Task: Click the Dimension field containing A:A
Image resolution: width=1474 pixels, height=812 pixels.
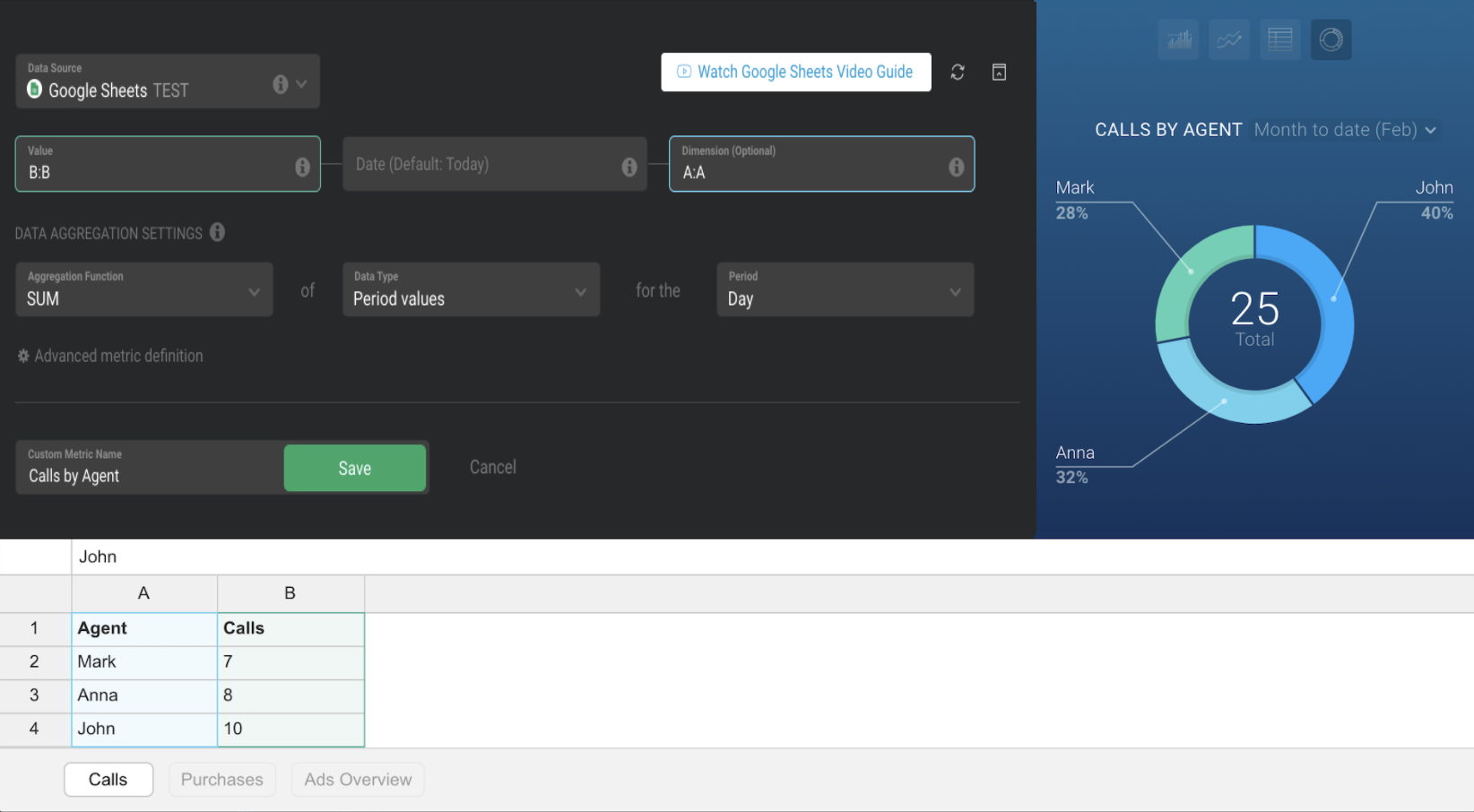Action: coord(822,164)
